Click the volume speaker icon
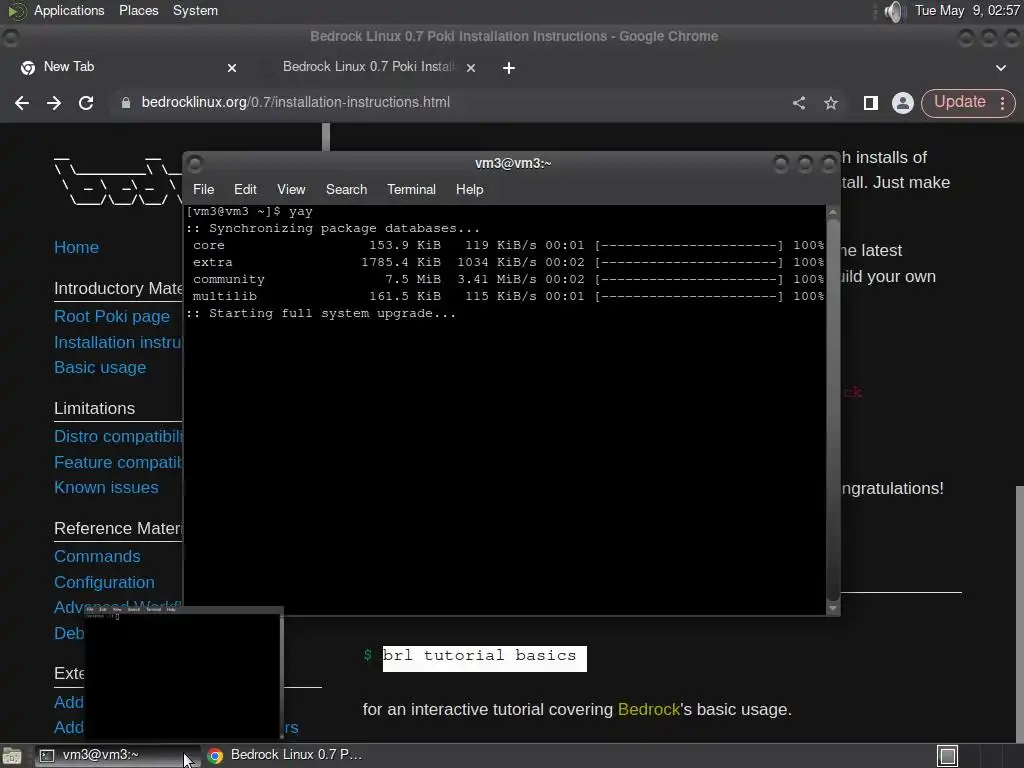Viewport: 1024px width, 768px height. [x=893, y=11]
